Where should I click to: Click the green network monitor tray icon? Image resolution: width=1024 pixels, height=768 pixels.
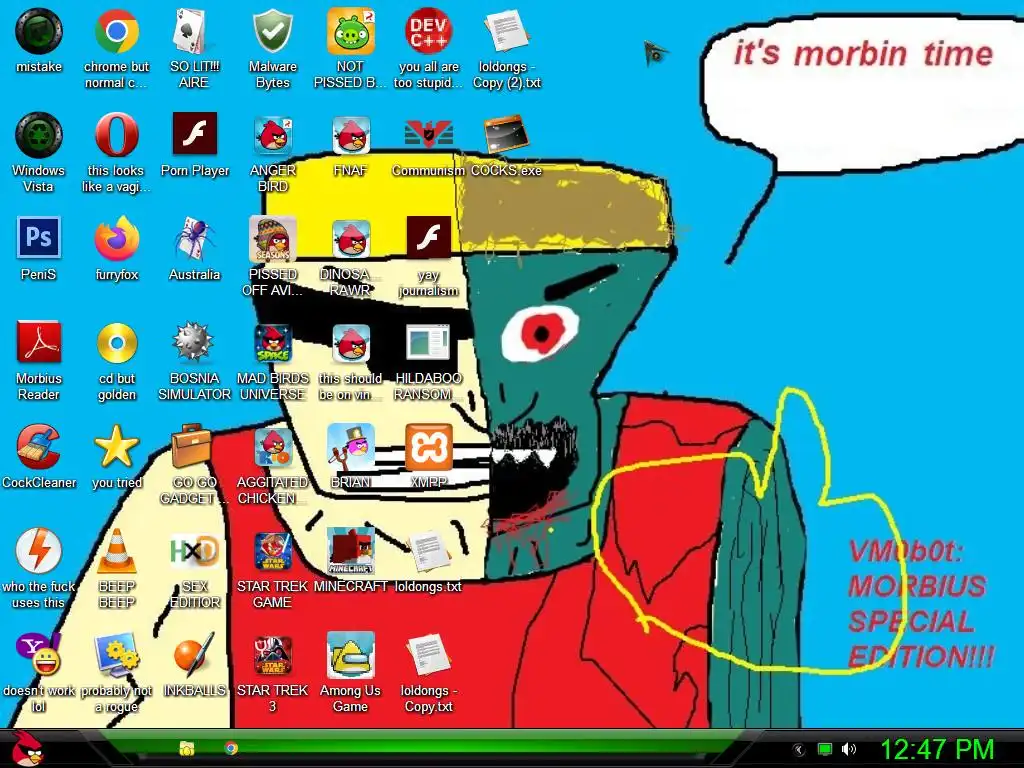825,749
